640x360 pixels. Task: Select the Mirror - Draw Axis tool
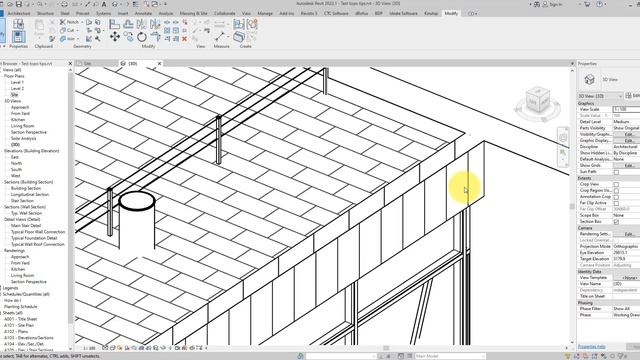click(x=155, y=24)
